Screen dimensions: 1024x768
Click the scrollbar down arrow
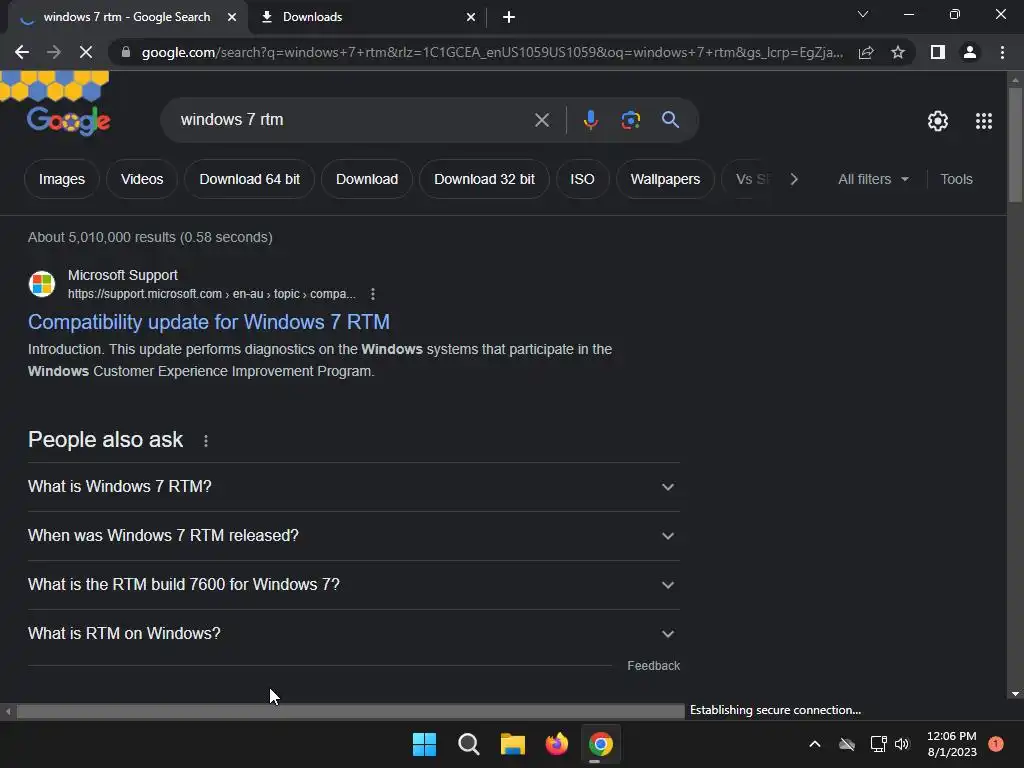point(1015,694)
